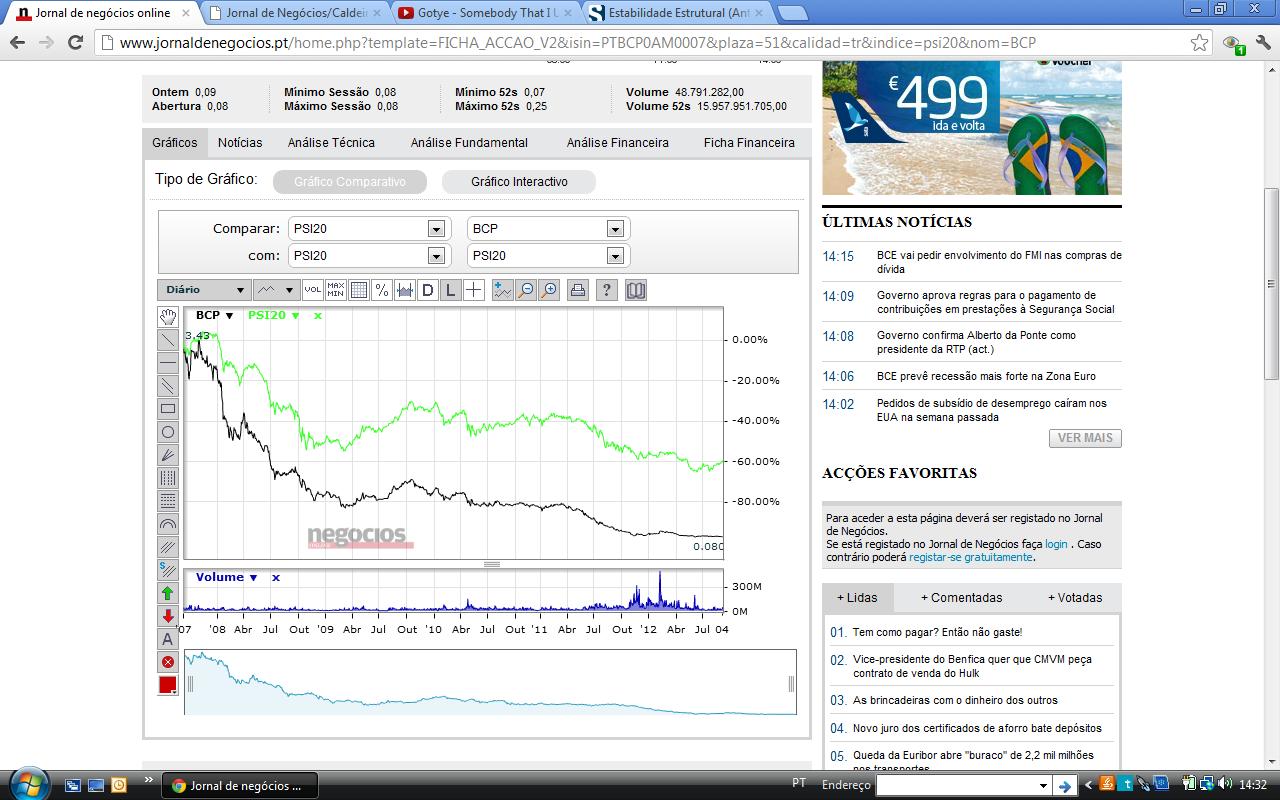The image size is (1280, 800).
Task: Bookmark page with the star icon
Action: 1199,43
